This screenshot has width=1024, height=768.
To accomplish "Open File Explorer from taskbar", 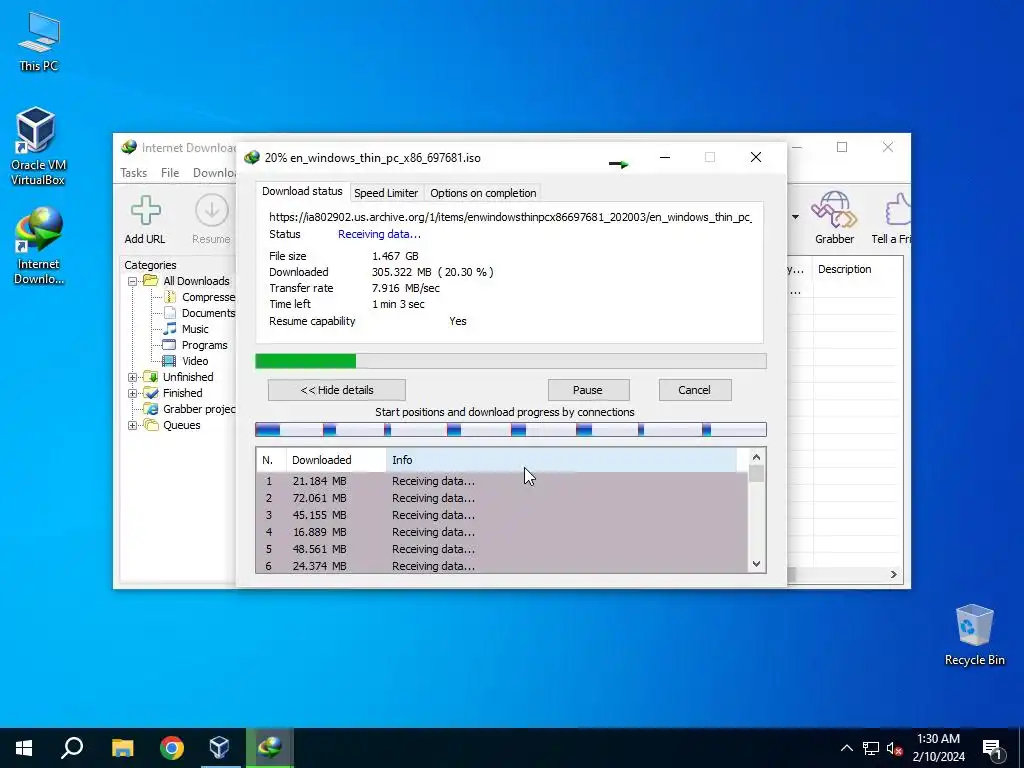I will [122, 748].
